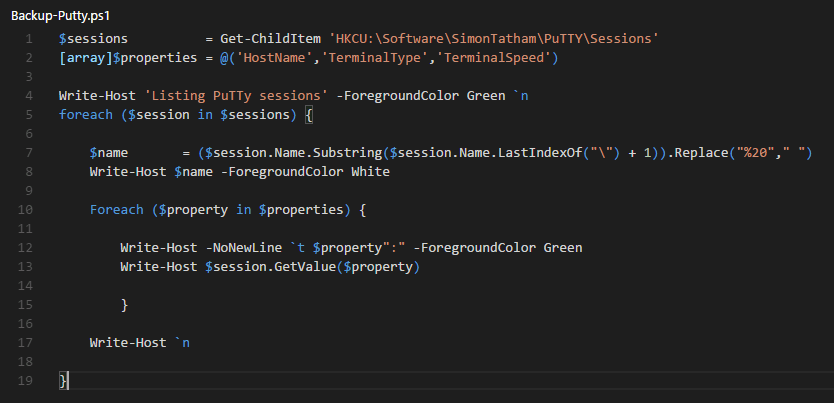Image resolution: width=834 pixels, height=403 pixels.
Task: Click 'HostName' string in properties array
Action: (274, 58)
